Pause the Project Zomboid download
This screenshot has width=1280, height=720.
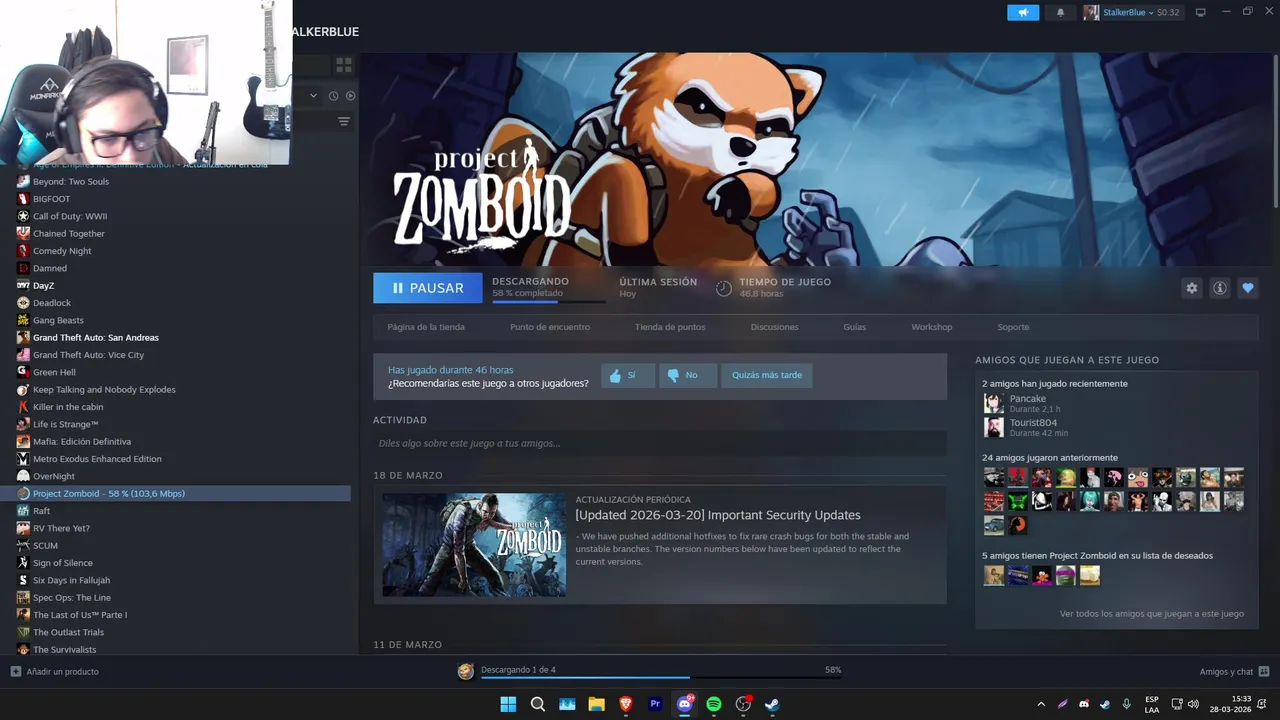427,288
